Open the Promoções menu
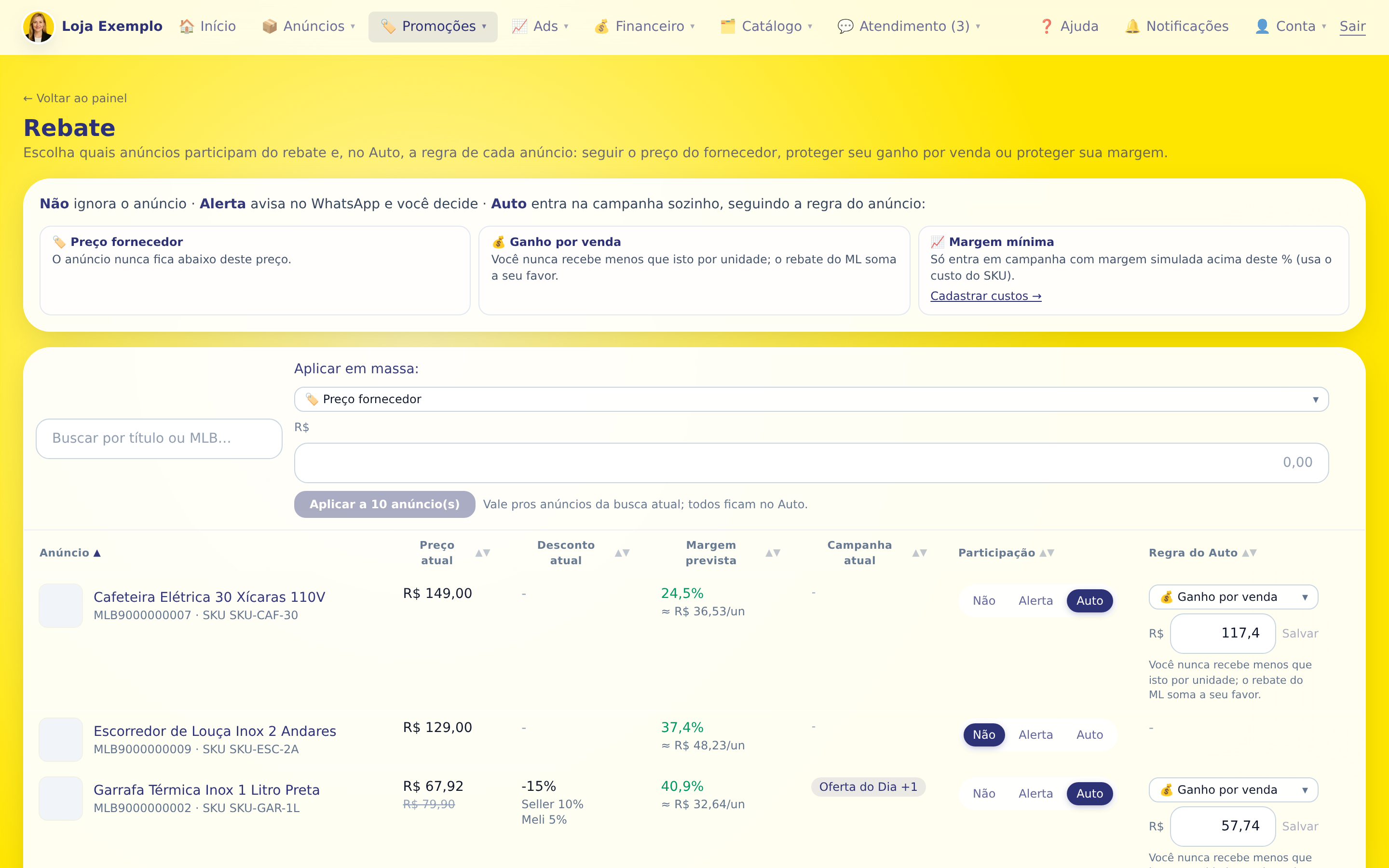Image resolution: width=1389 pixels, height=868 pixels. pos(433,27)
